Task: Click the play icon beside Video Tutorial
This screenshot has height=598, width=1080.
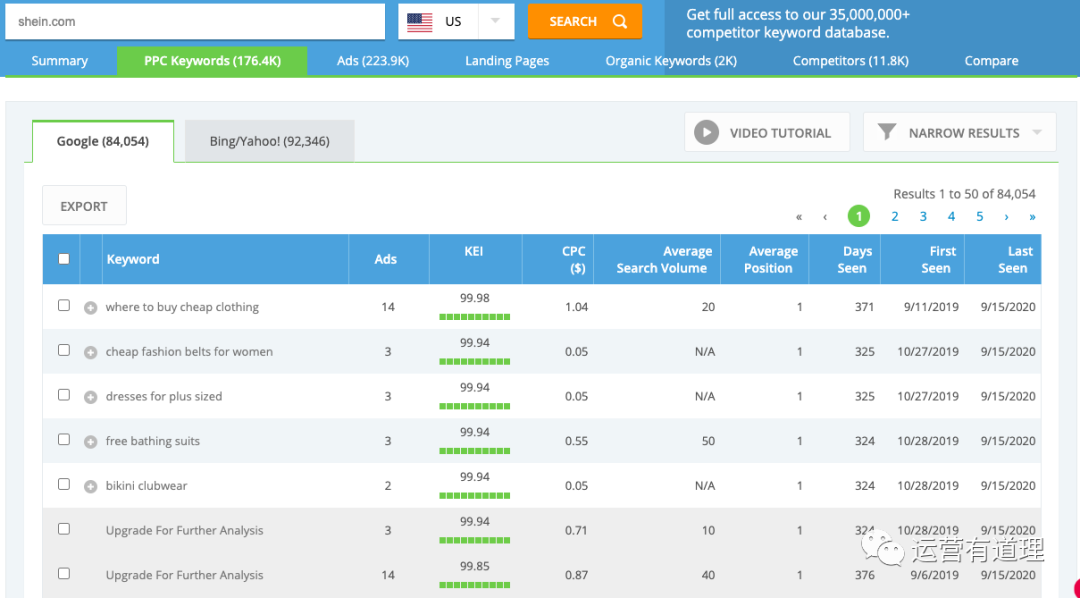Action: click(707, 133)
